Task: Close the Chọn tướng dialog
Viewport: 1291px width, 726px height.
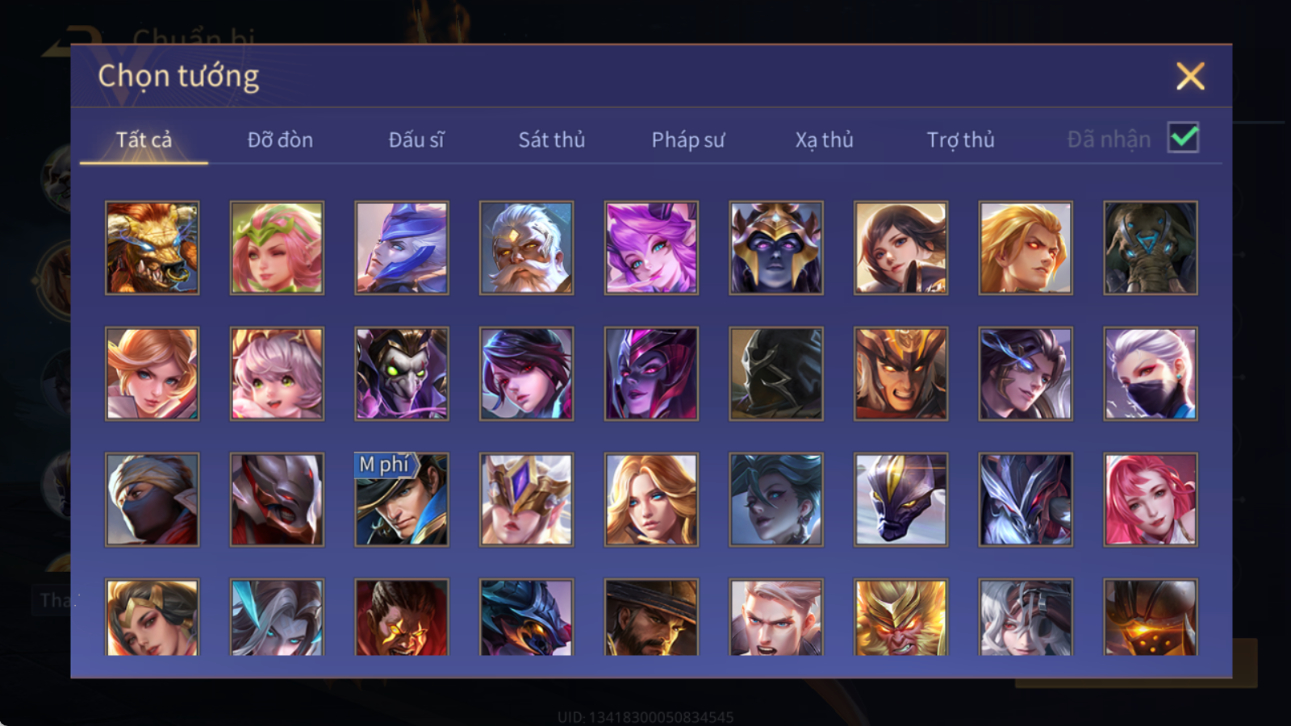Action: click(x=1190, y=76)
